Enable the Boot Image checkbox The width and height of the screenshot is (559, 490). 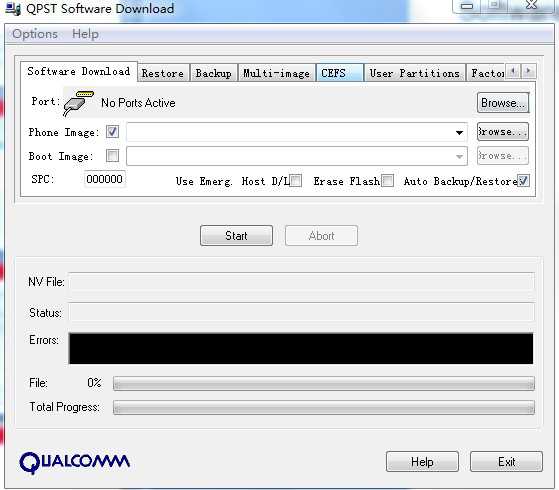pyautogui.click(x=112, y=156)
